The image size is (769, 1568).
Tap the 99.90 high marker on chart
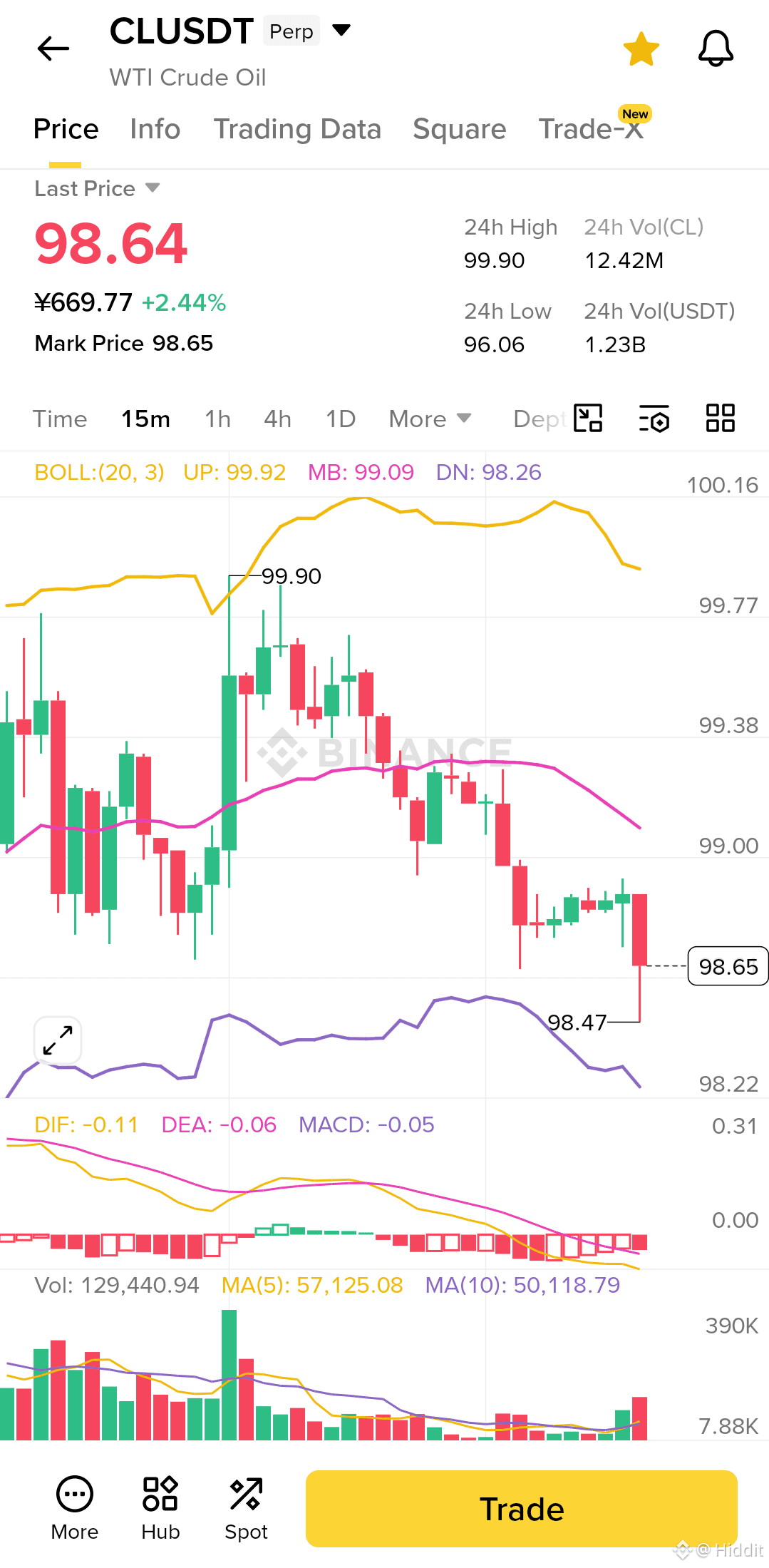(x=291, y=576)
